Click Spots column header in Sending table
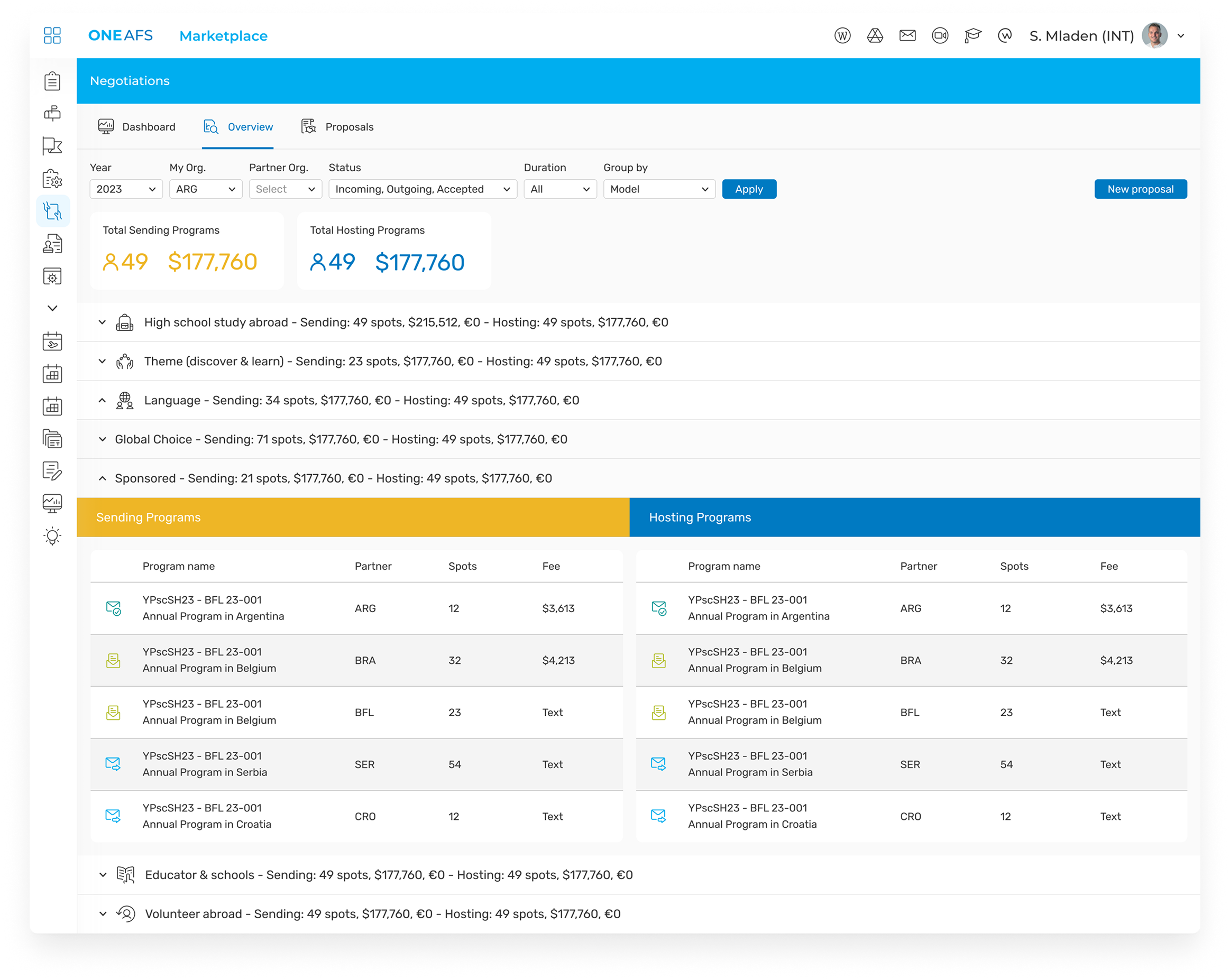1230x980 pixels. click(462, 567)
